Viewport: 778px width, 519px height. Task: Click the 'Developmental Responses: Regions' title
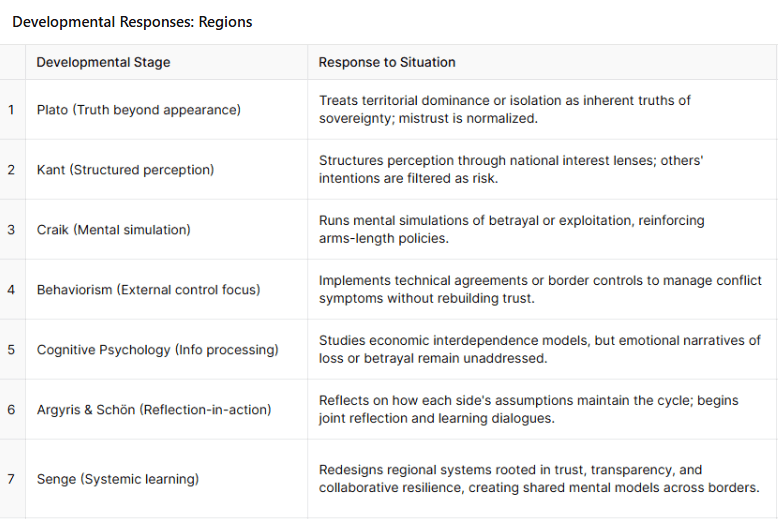point(132,21)
